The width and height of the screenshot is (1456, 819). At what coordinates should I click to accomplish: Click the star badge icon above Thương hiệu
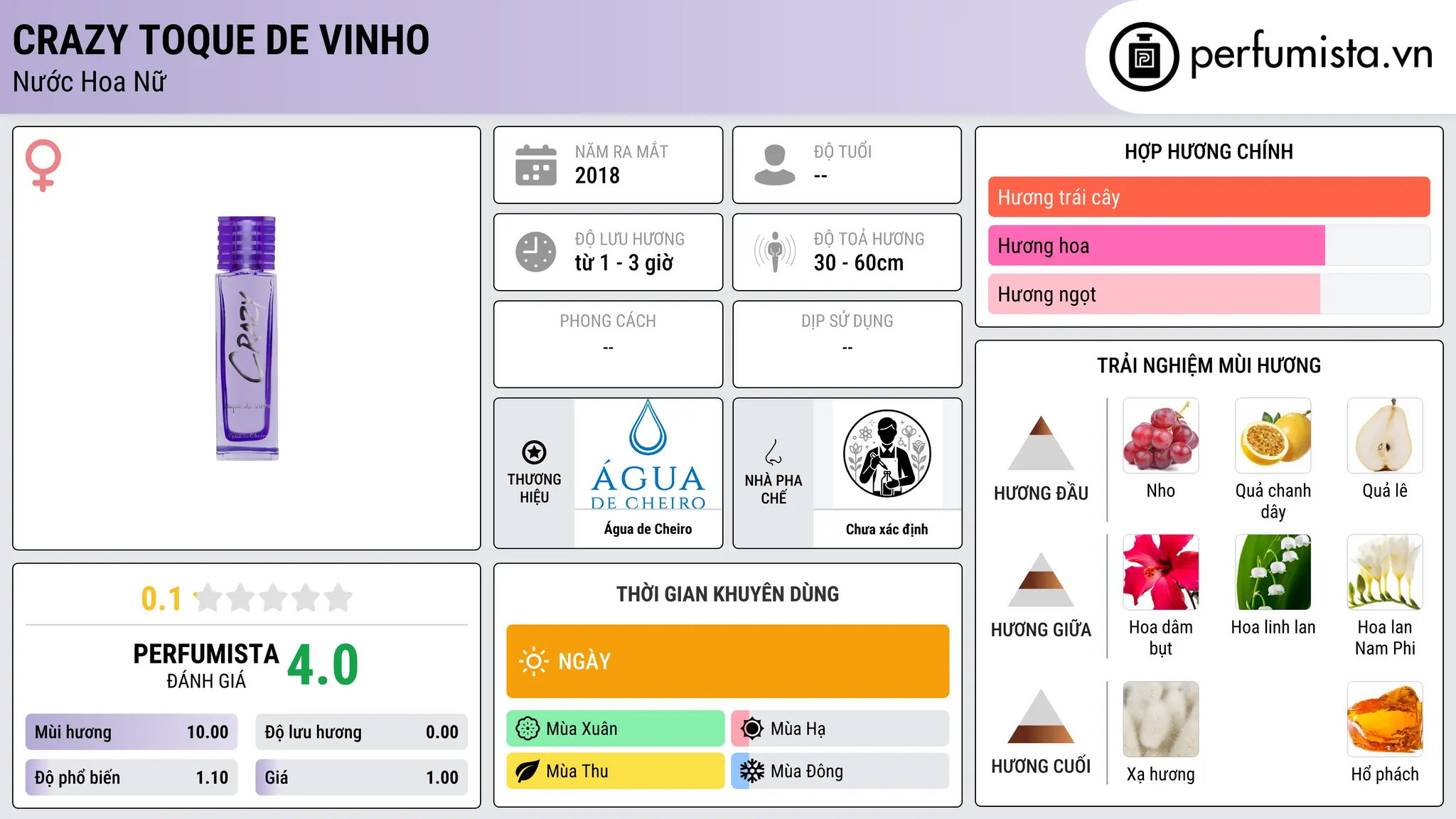pos(534,451)
